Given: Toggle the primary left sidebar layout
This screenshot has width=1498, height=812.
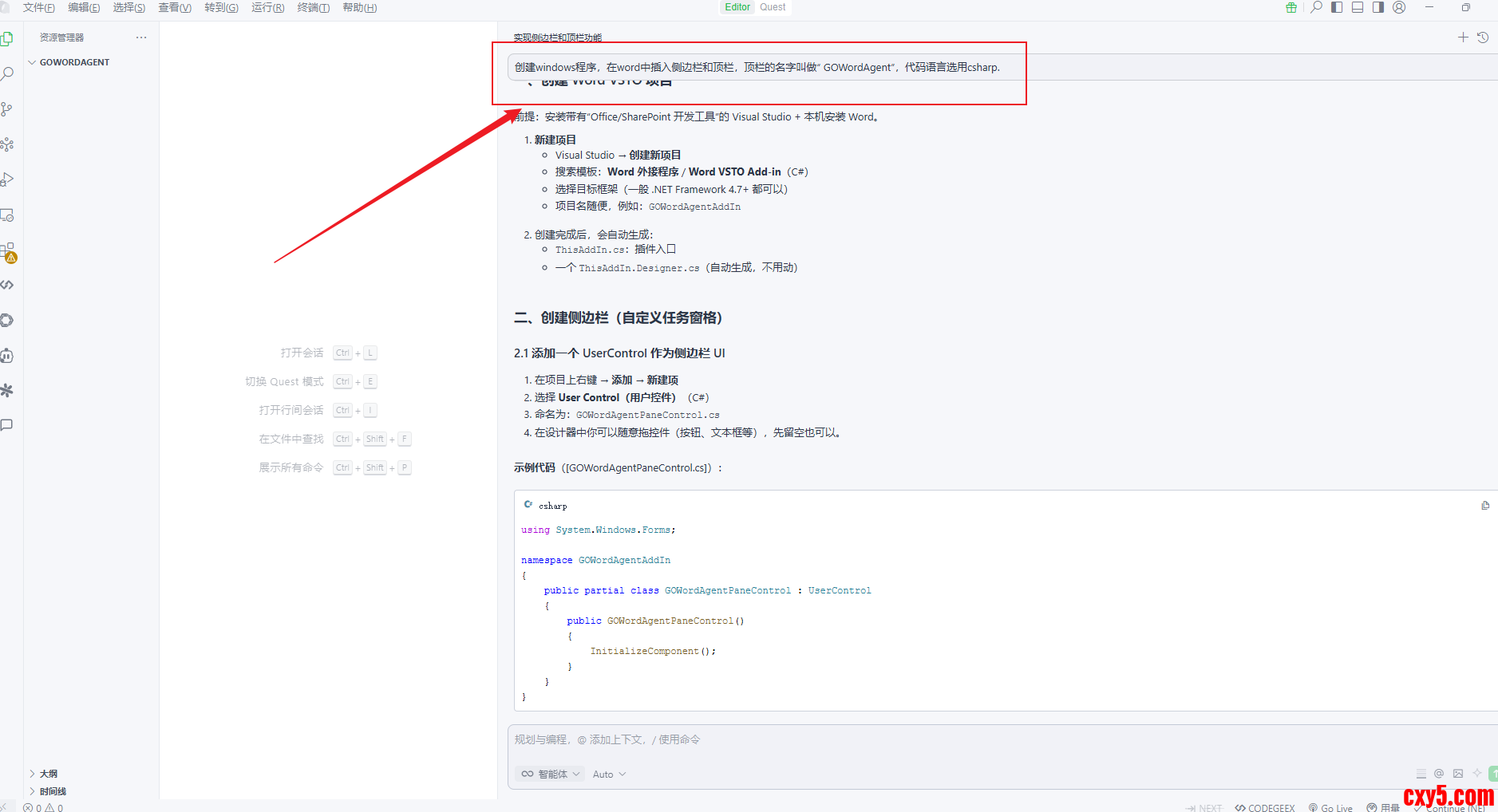Looking at the screenshot, I should 1337,7.
